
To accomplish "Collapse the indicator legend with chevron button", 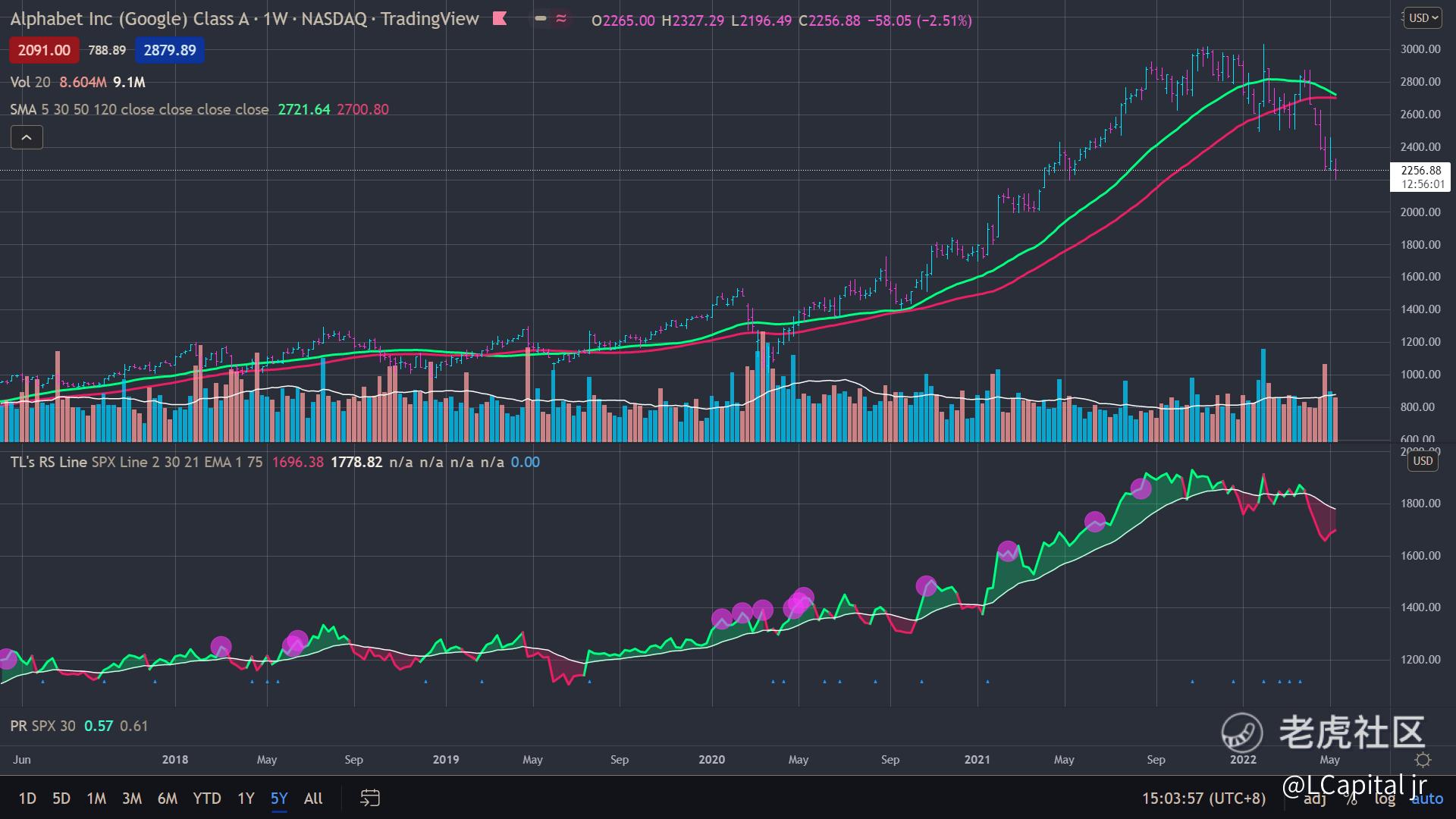I will pyautogui.click(x=27, y=137).
